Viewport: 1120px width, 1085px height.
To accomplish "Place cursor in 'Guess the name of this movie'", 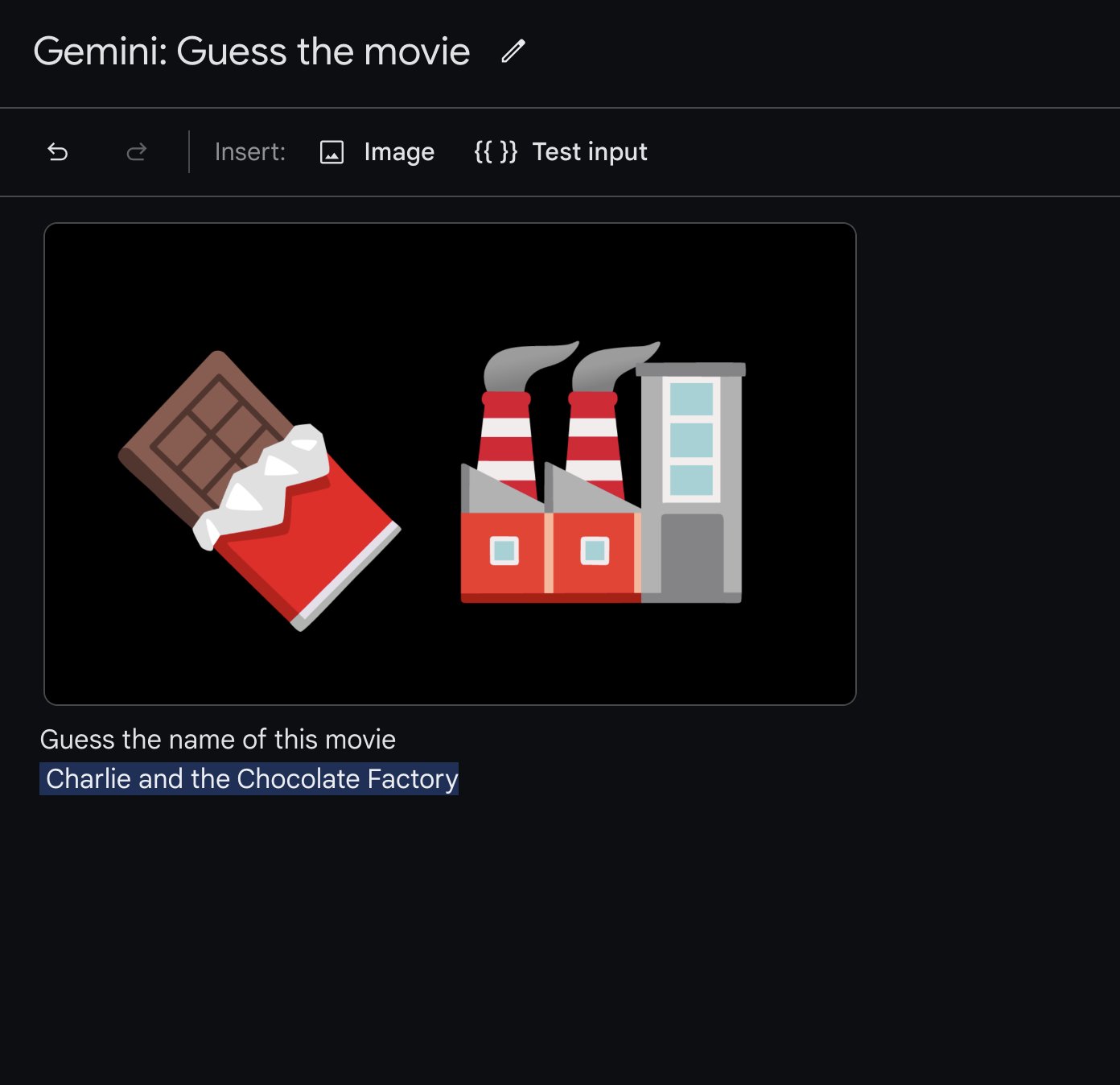I will (x=218, y=739).
